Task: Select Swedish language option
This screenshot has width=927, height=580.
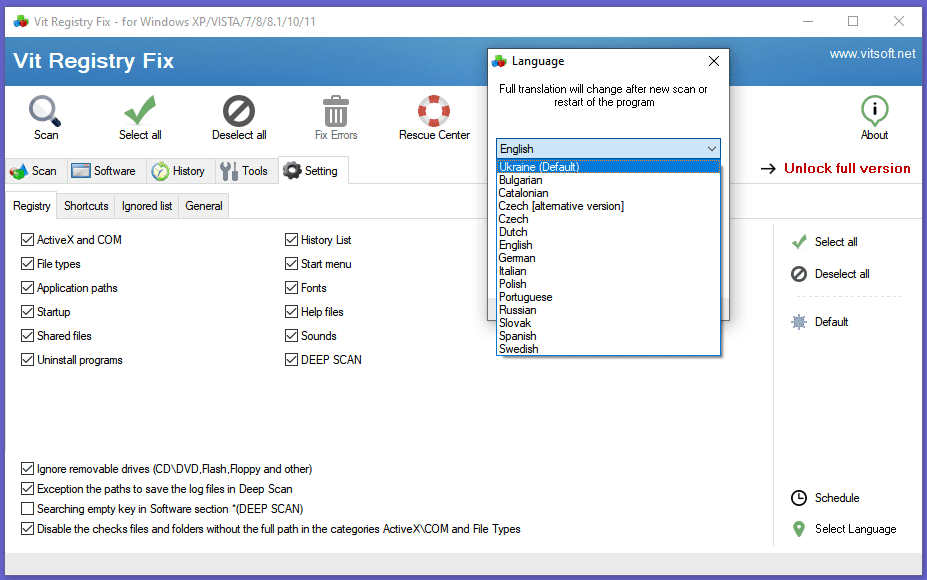Action: 608,349
